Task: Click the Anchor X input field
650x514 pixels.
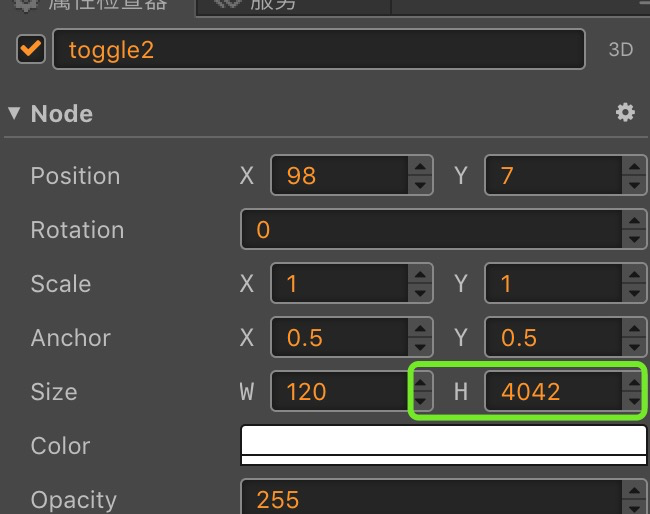Action: [340, 338]
